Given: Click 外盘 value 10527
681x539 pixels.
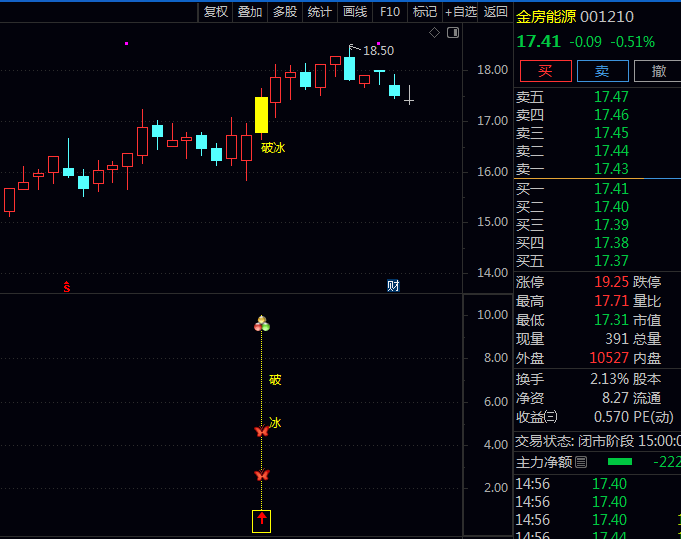Looking at the screenshot, I should tap(609, 358).
